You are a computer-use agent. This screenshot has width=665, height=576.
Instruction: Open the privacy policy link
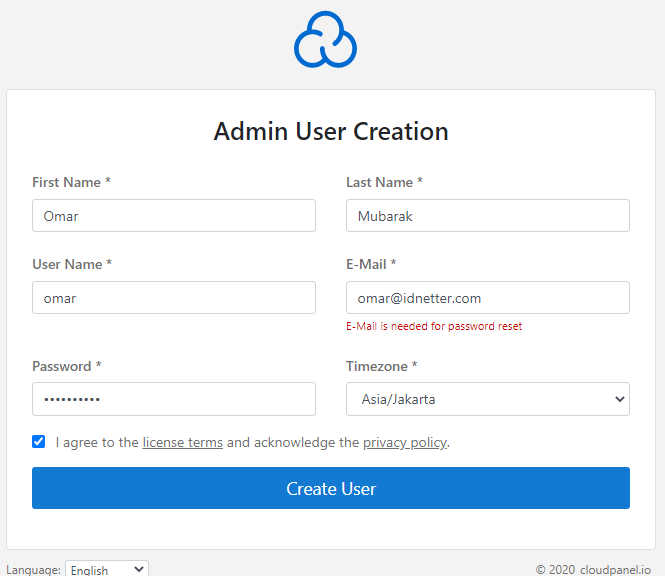[405, 442]
